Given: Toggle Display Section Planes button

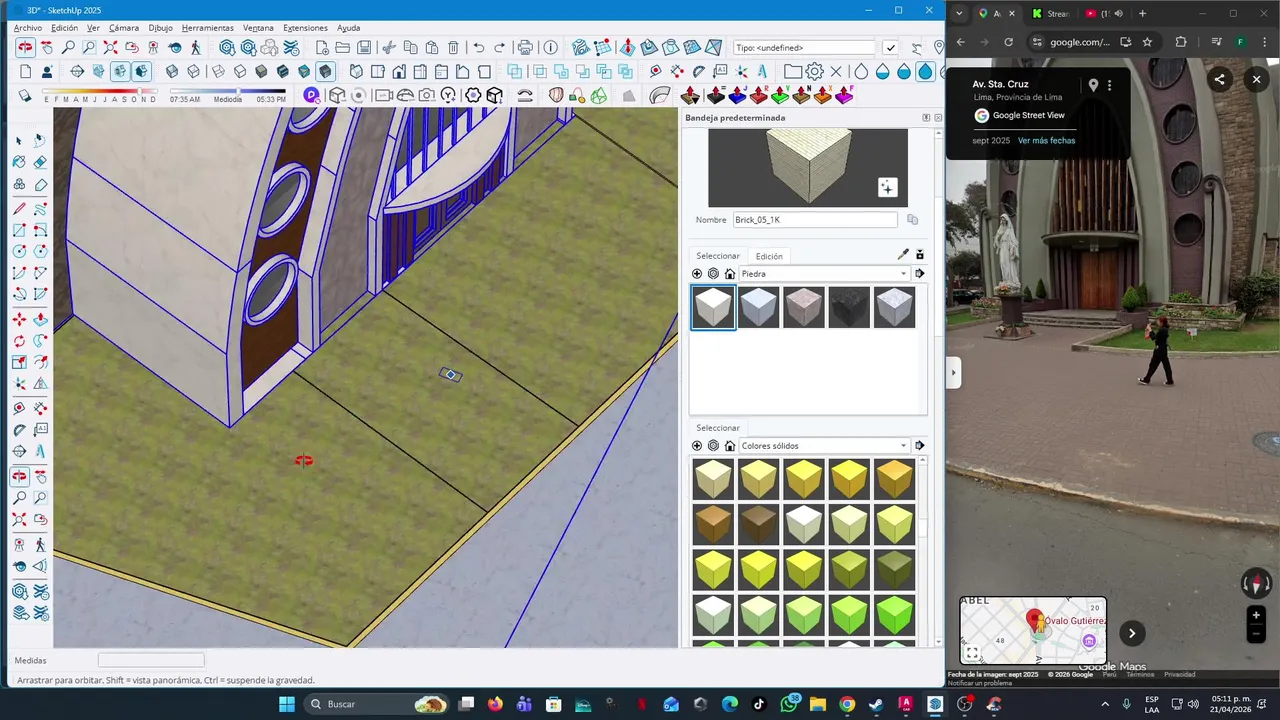Looking at the screenshot, I should tap(98, 72).
